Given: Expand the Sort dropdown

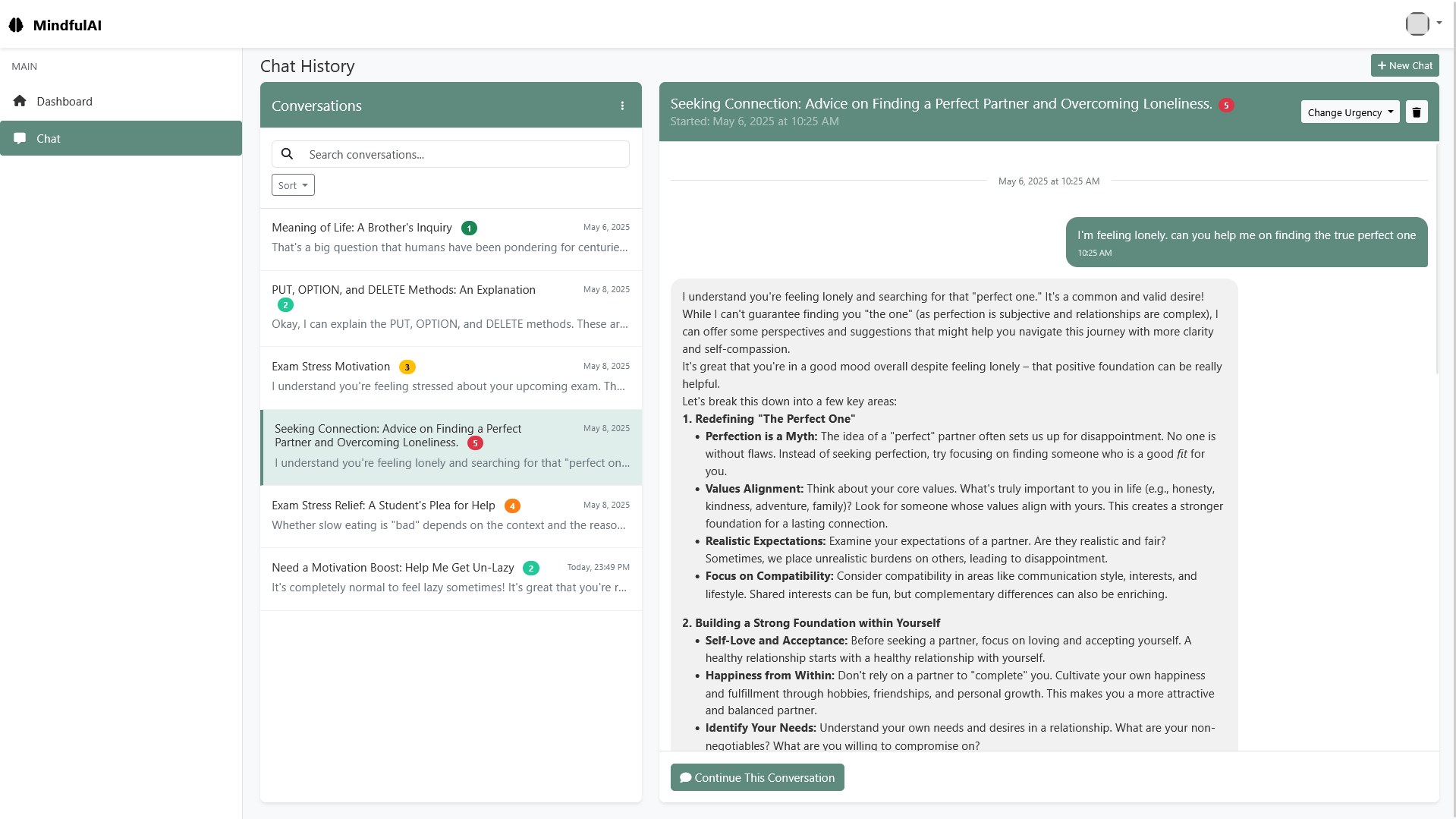Looking at the screenshot, I should click(293, 185).
